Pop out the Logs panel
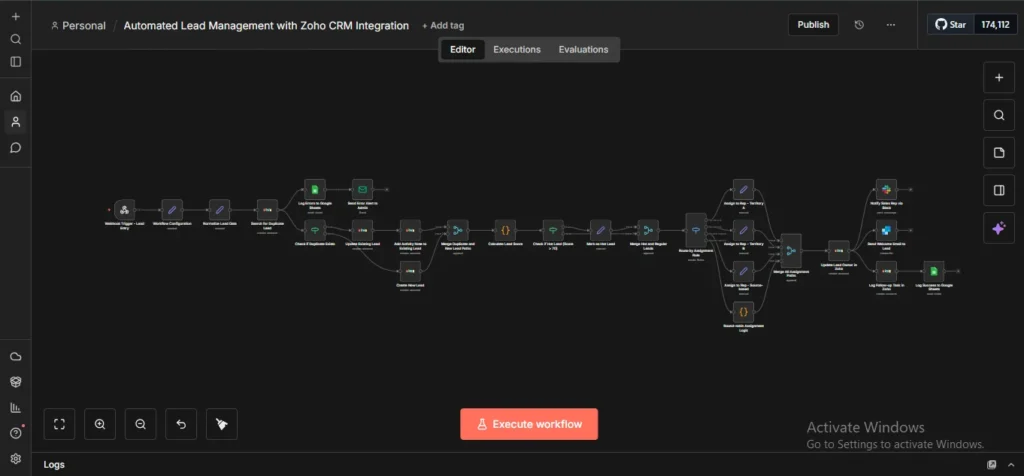The height and width of the screenshot is (476, 1024). [x=992, y=465]
